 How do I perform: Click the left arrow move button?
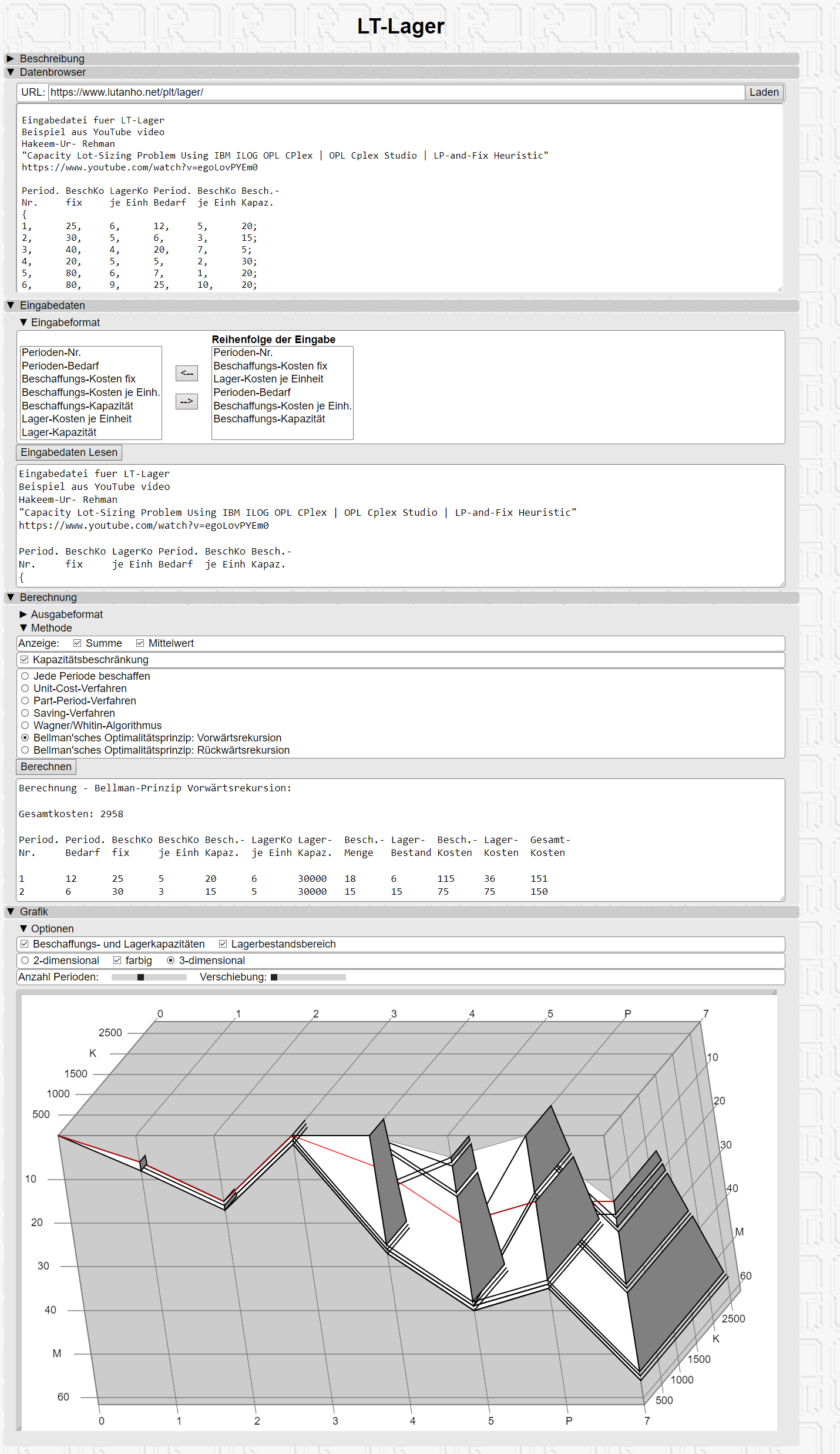tap(186, 373)
